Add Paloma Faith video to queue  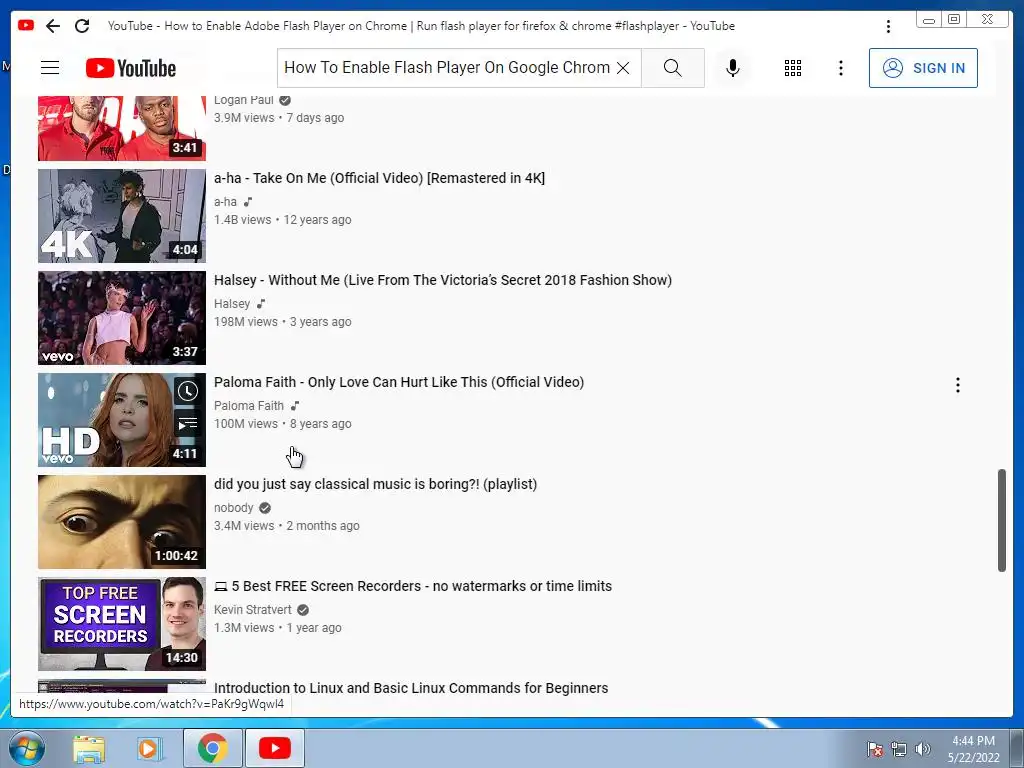[187, 425]
